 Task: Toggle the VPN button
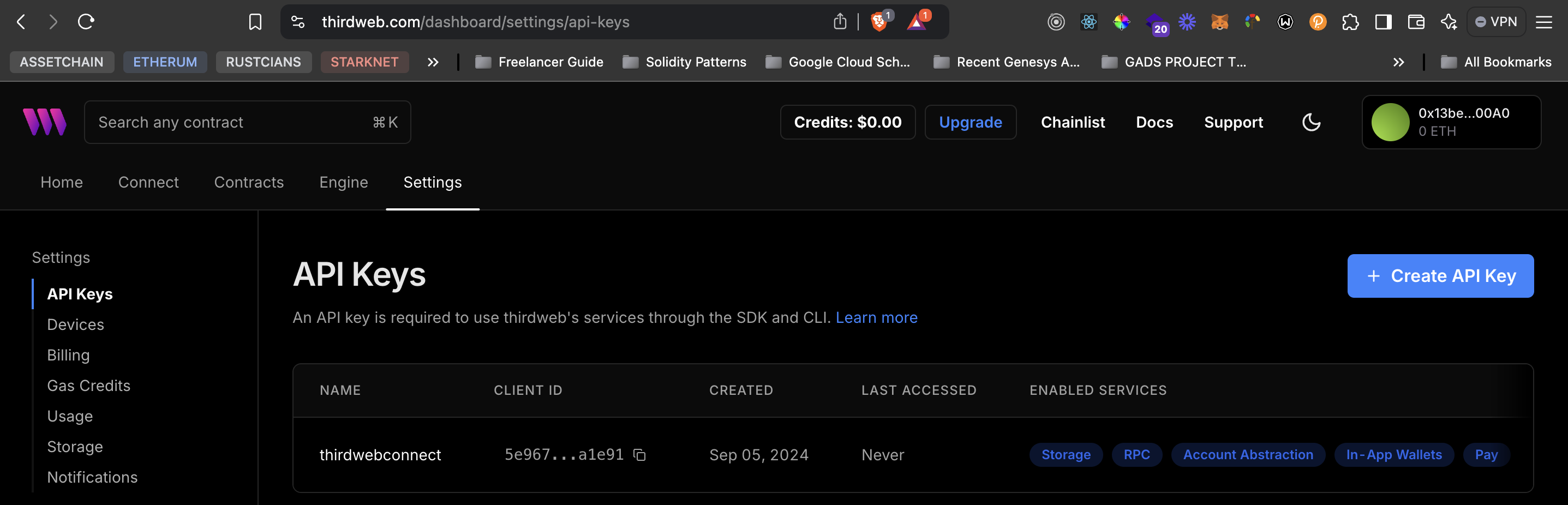click(x=1496, y=22)
